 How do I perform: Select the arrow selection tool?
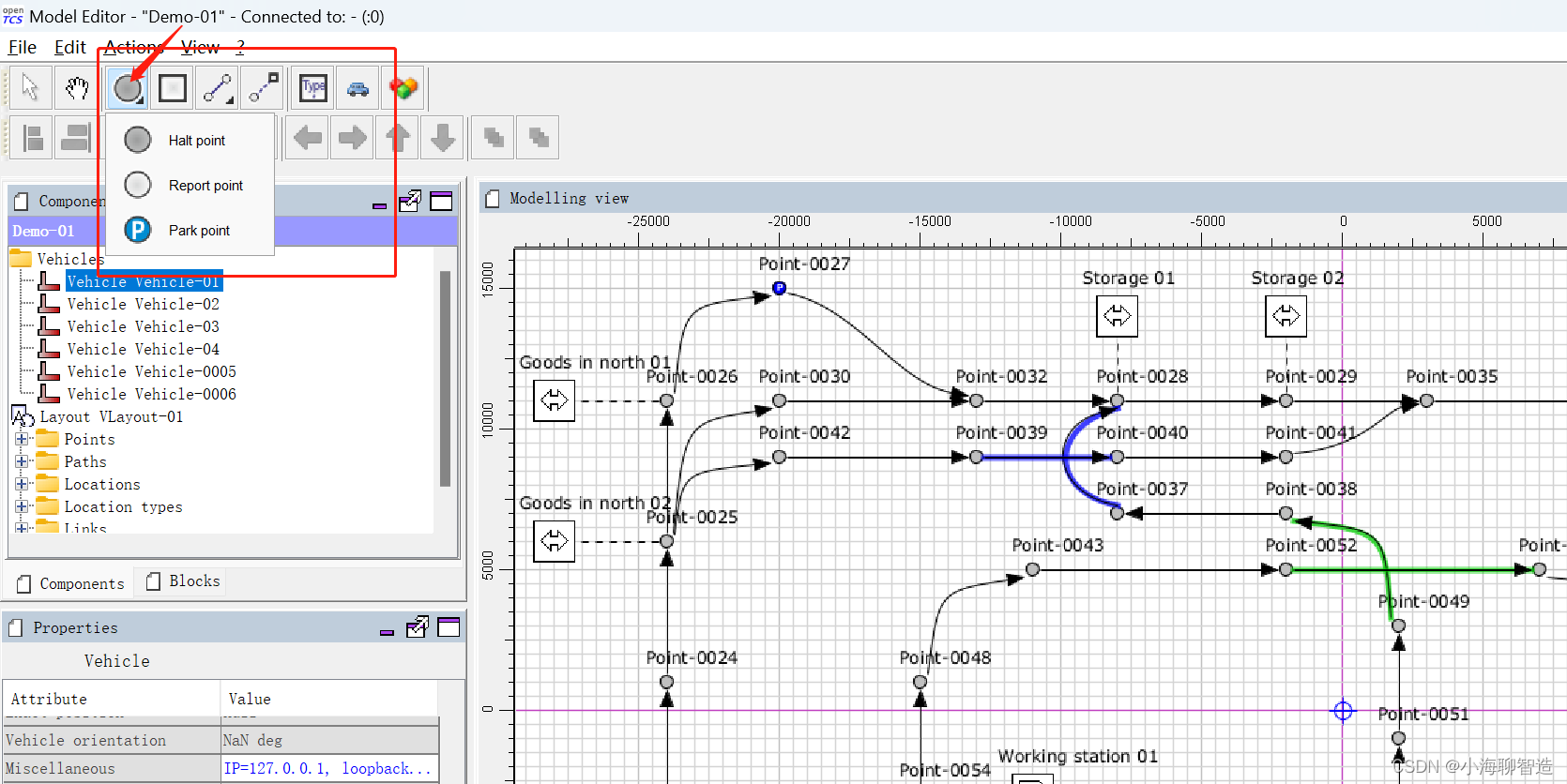coord(31,88)
